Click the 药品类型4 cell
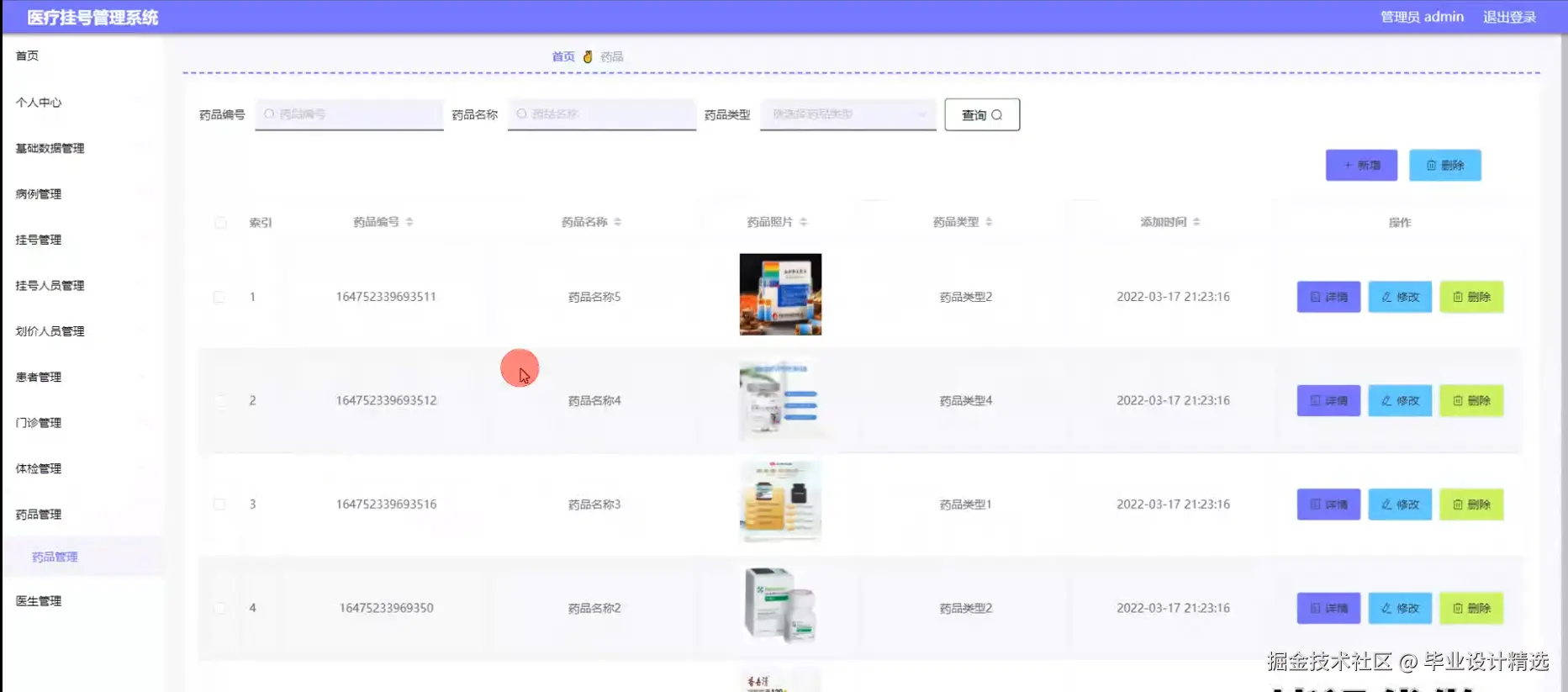The width and height of the screenshot is (1568, 692). [965, 401]
